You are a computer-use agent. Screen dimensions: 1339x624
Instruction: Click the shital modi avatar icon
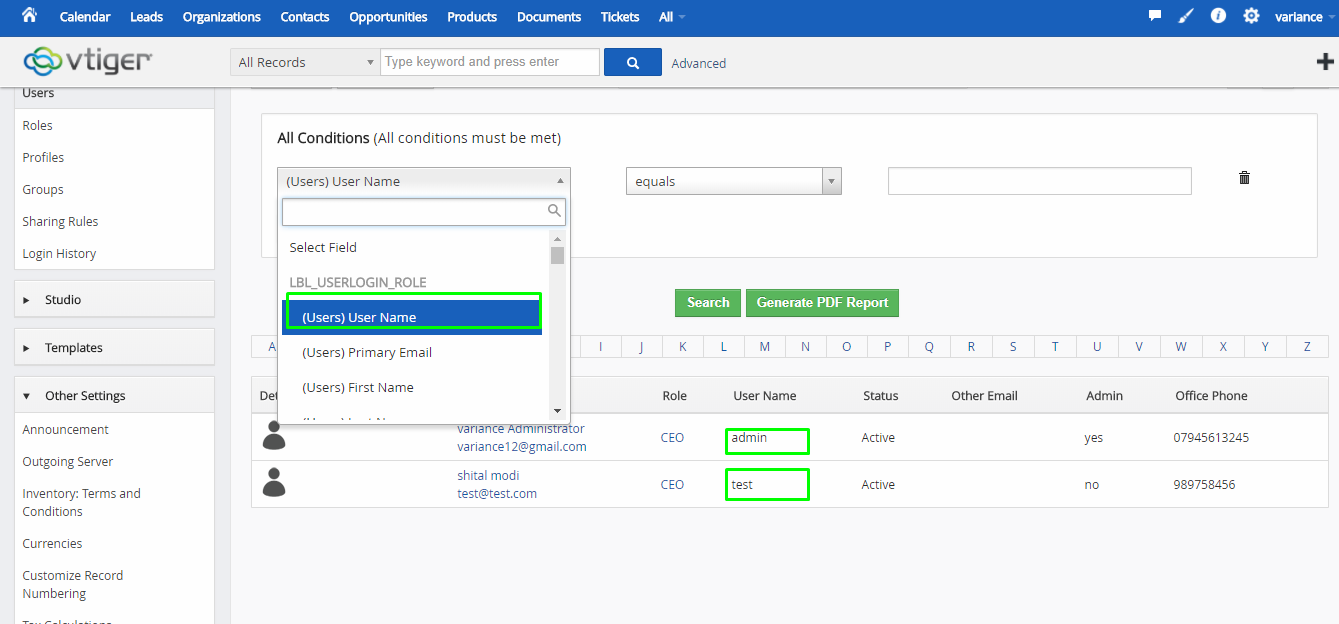[x=273, y=482]
